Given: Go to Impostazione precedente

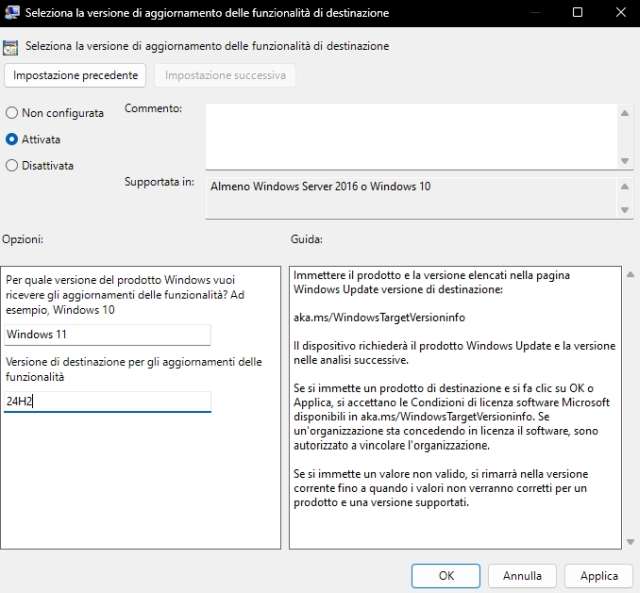Looking at the screenshot, I should coord(75,75).
